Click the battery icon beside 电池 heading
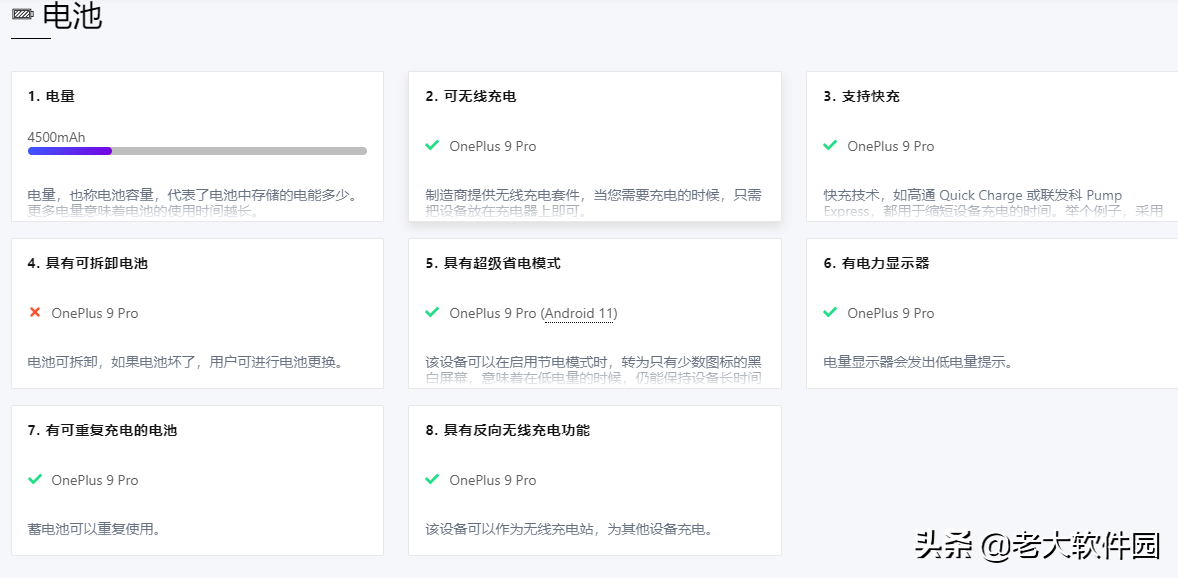Image resolution: width=1178 pixels, height=578 pixels. pyautogui.click(x=23, y=15)
